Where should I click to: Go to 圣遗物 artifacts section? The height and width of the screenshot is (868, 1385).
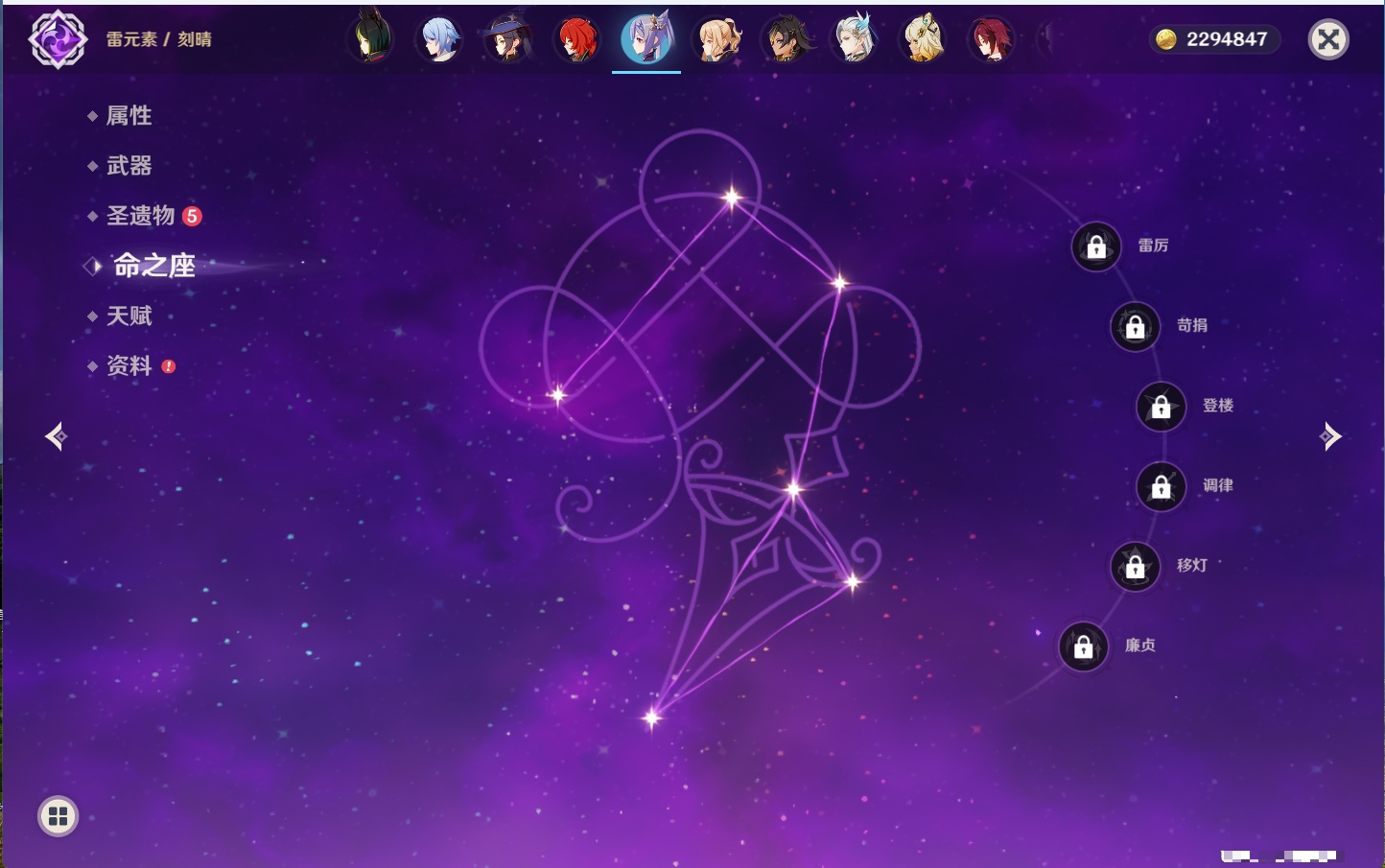coord(141,216)
